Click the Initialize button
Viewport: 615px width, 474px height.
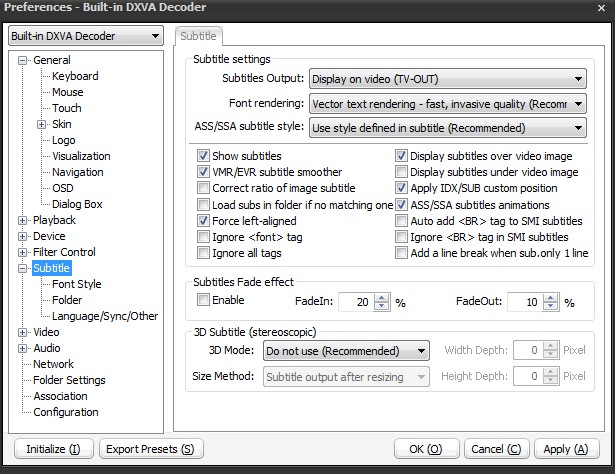click(x=53, y=449)
